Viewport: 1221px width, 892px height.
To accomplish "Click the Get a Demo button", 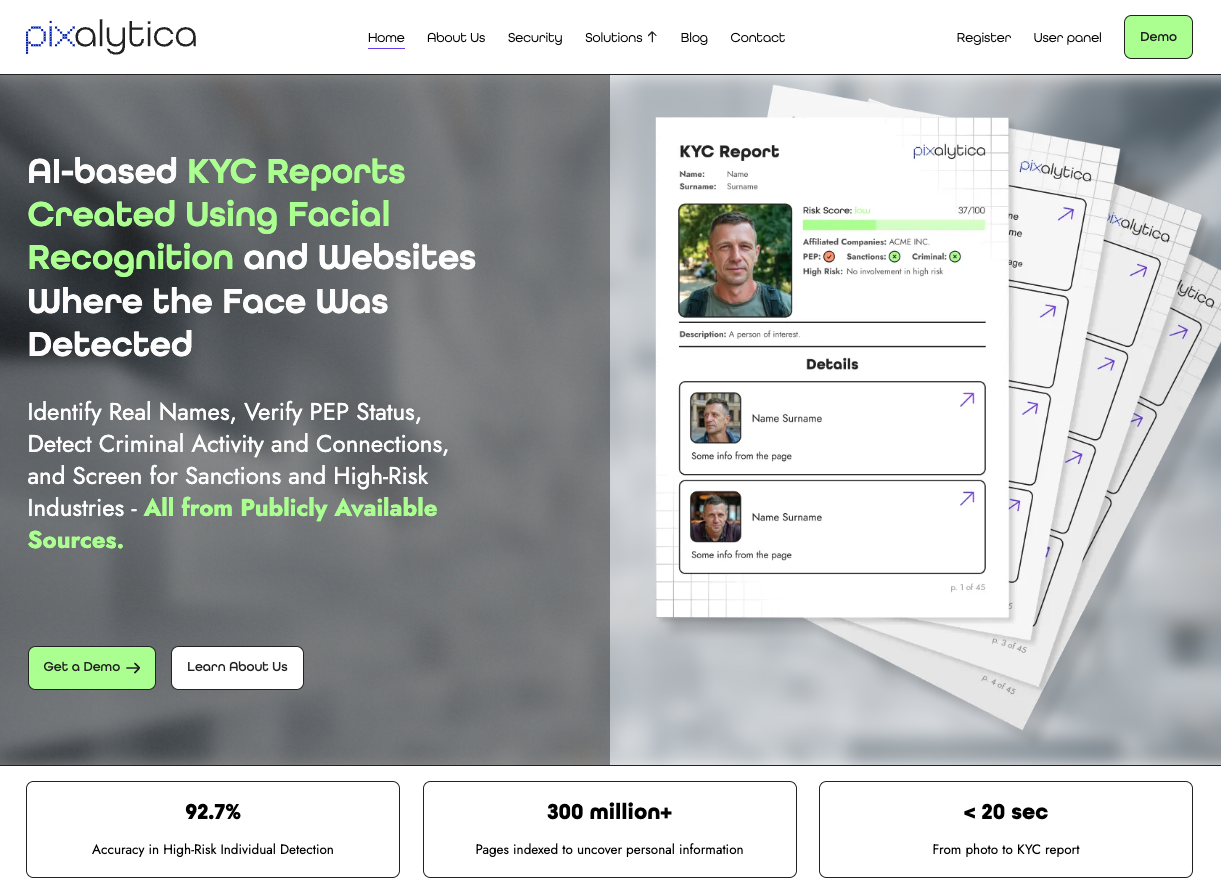I will tap(92, 668).
